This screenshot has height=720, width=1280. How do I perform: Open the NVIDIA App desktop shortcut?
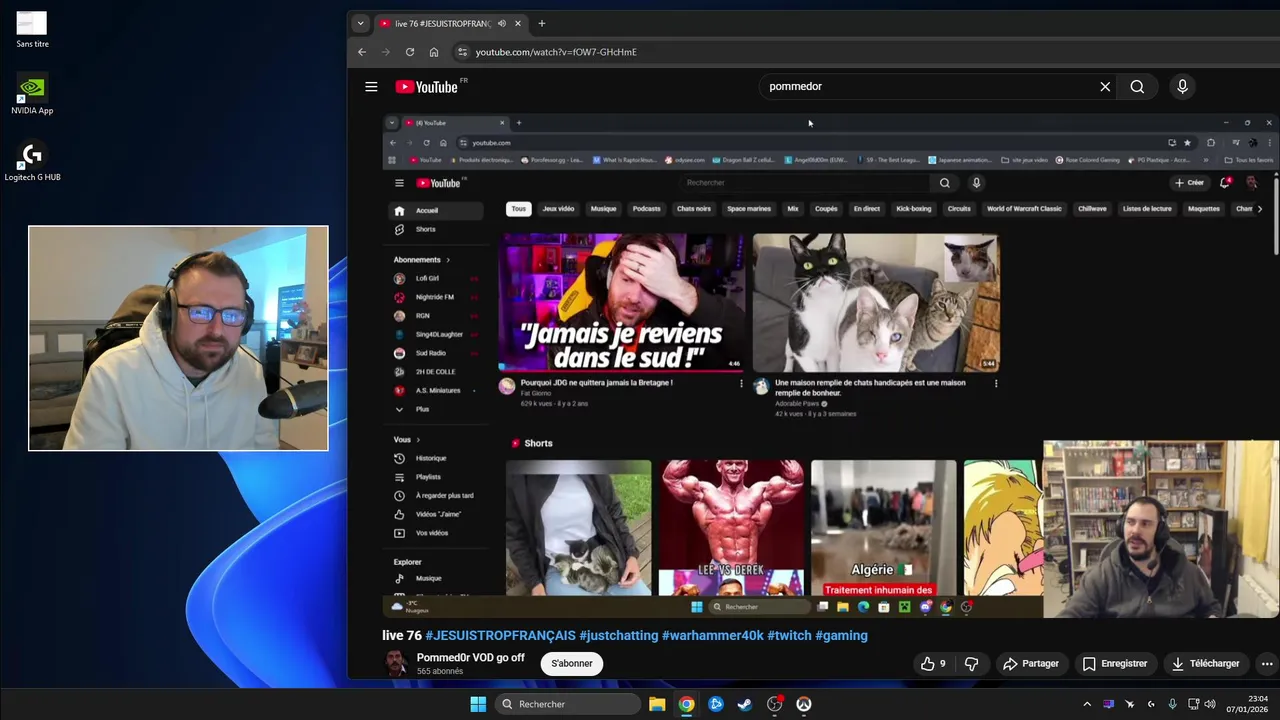click(x=32, y=95)
